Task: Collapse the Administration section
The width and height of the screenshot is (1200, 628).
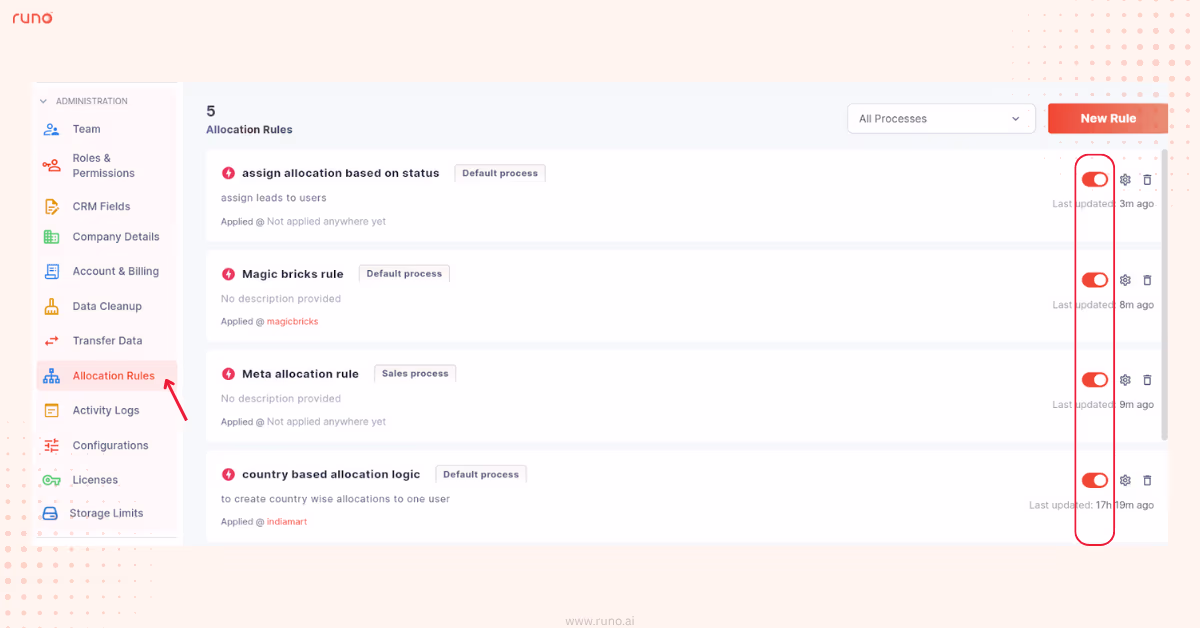Action: [42, 100]
